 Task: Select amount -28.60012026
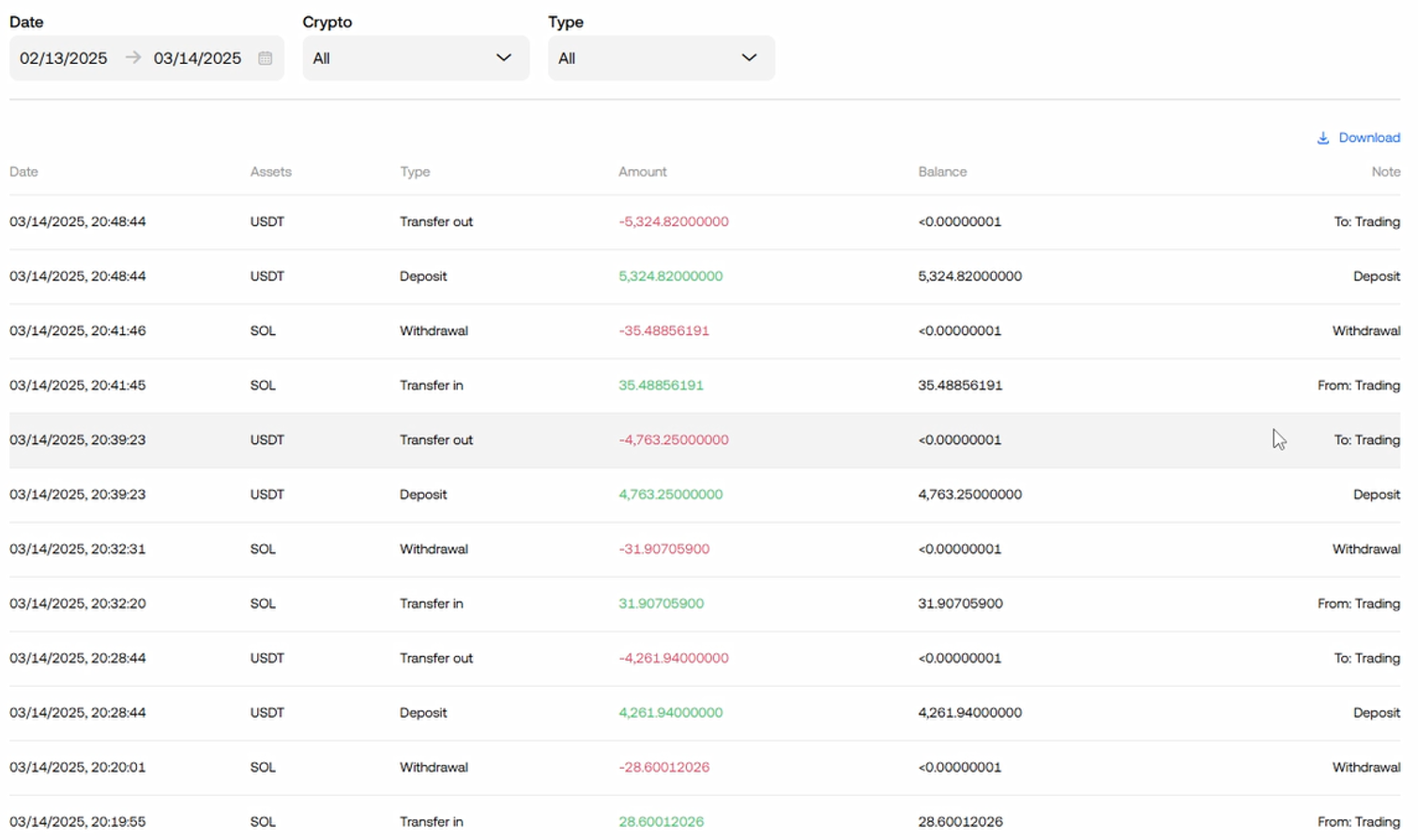[663, 767]
